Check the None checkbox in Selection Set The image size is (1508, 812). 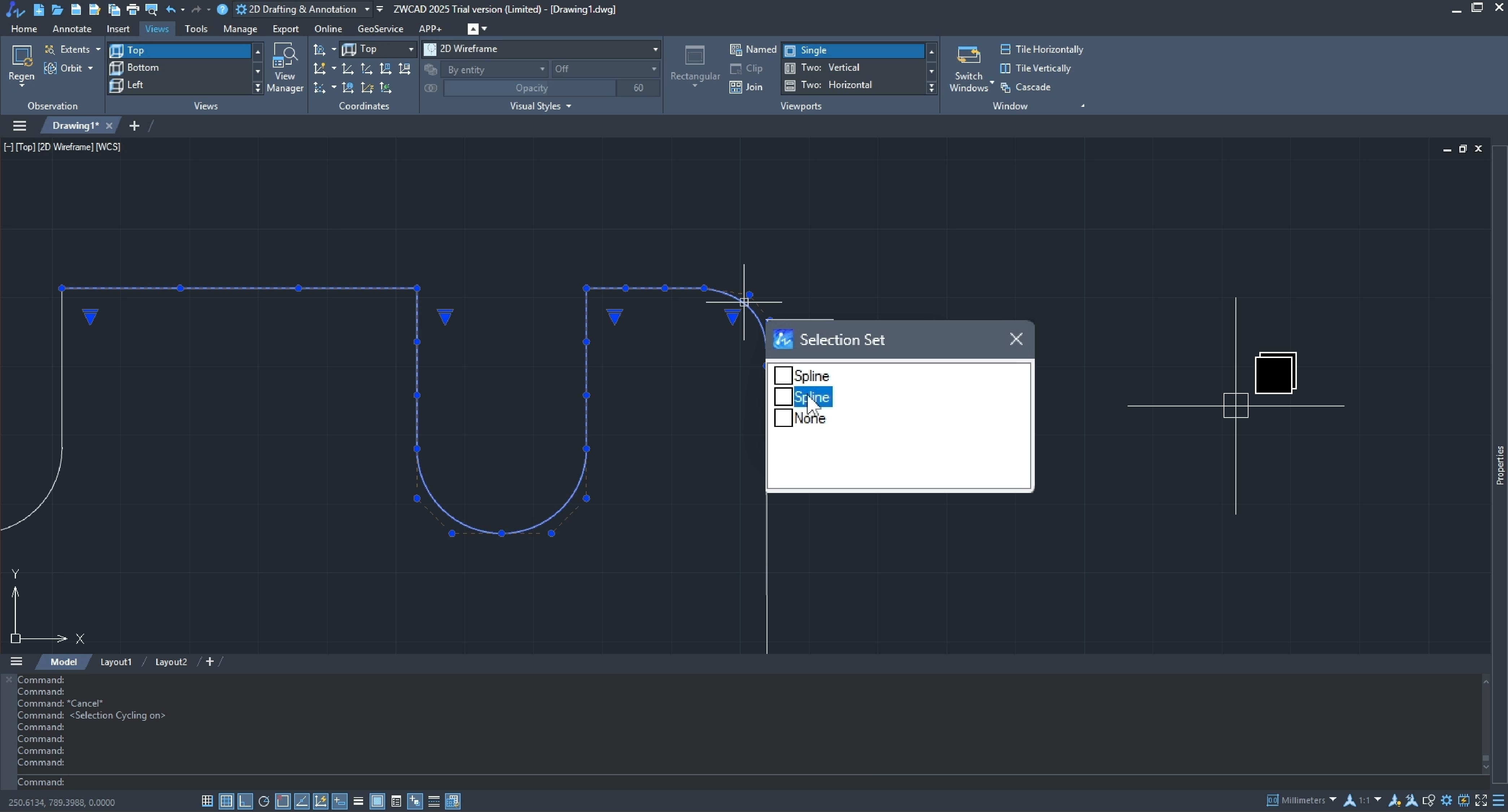pyautogui.click(x=783, y=418)
